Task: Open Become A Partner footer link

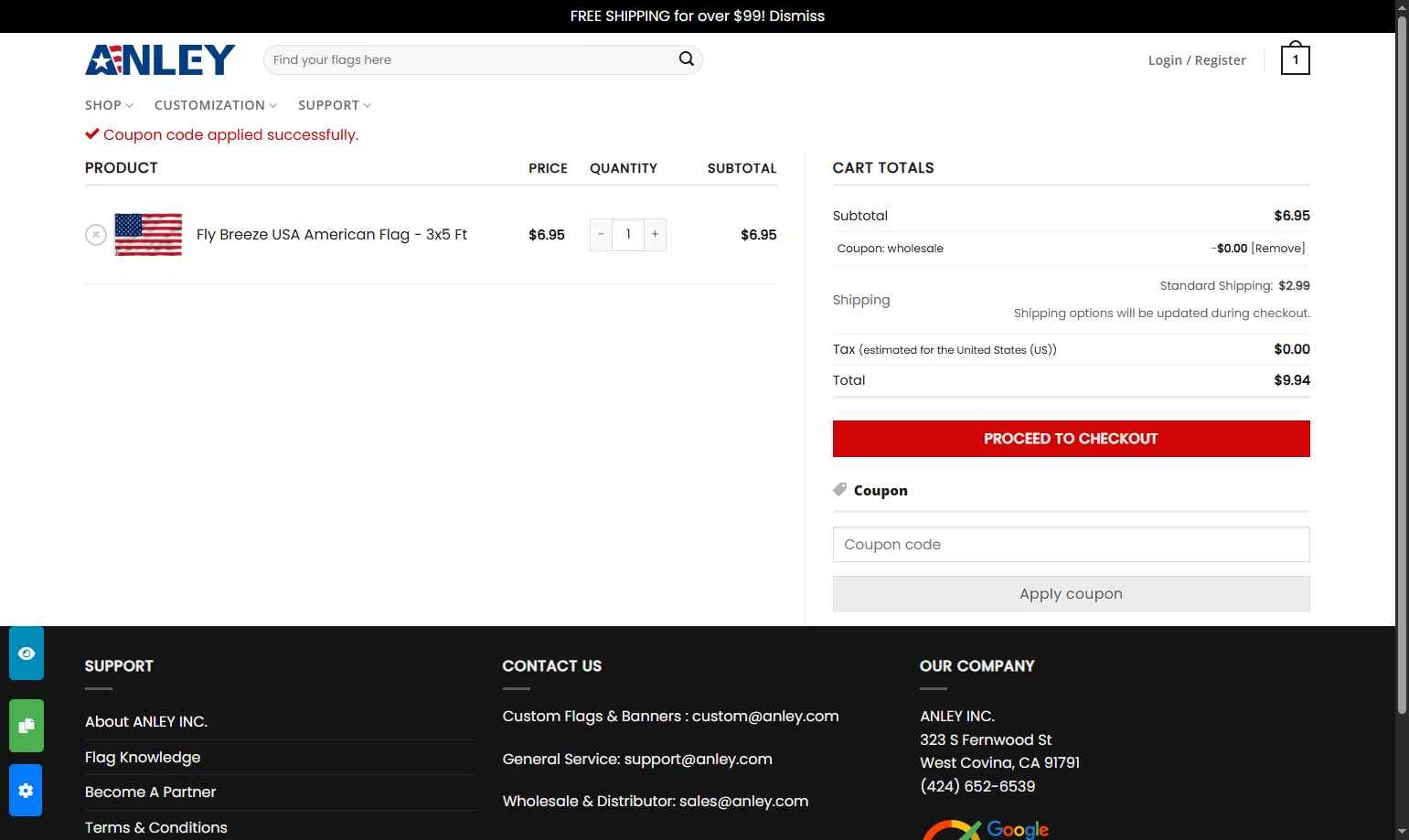Action: [x=151, y=792]
